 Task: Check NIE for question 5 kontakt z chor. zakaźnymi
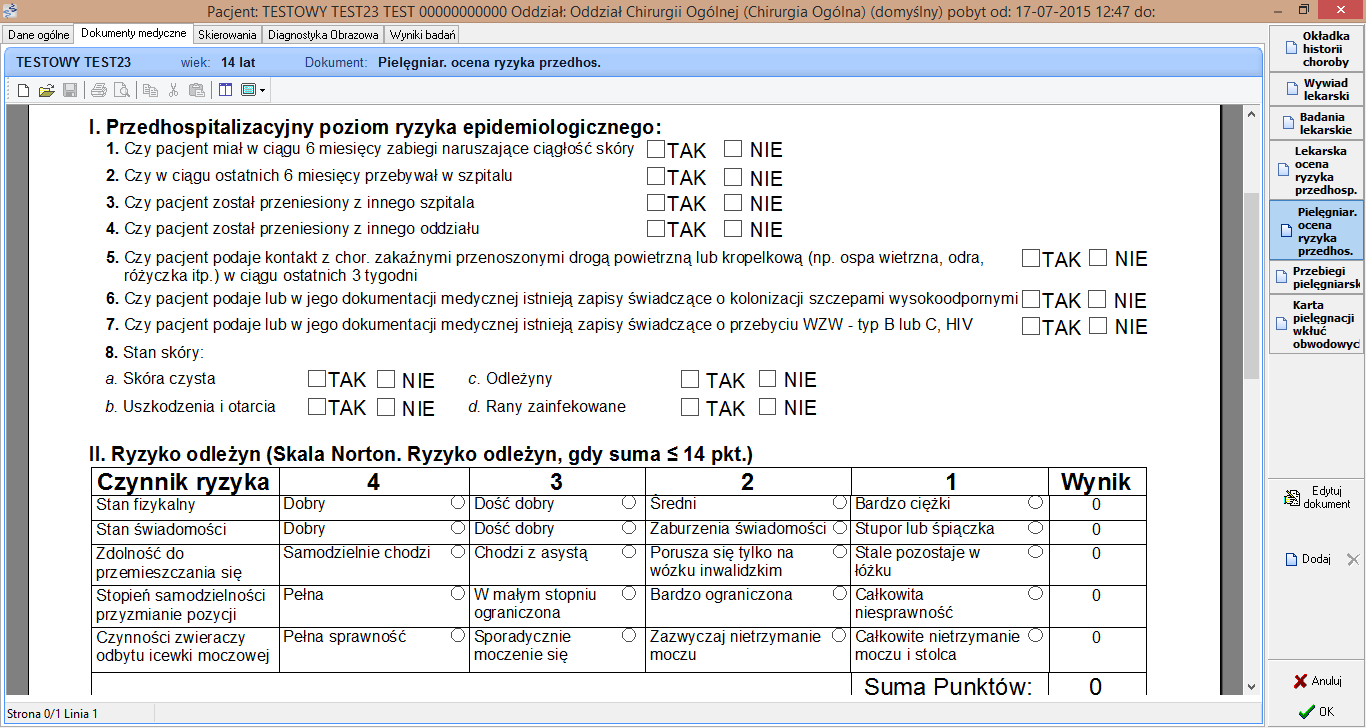click(1098, 257)
